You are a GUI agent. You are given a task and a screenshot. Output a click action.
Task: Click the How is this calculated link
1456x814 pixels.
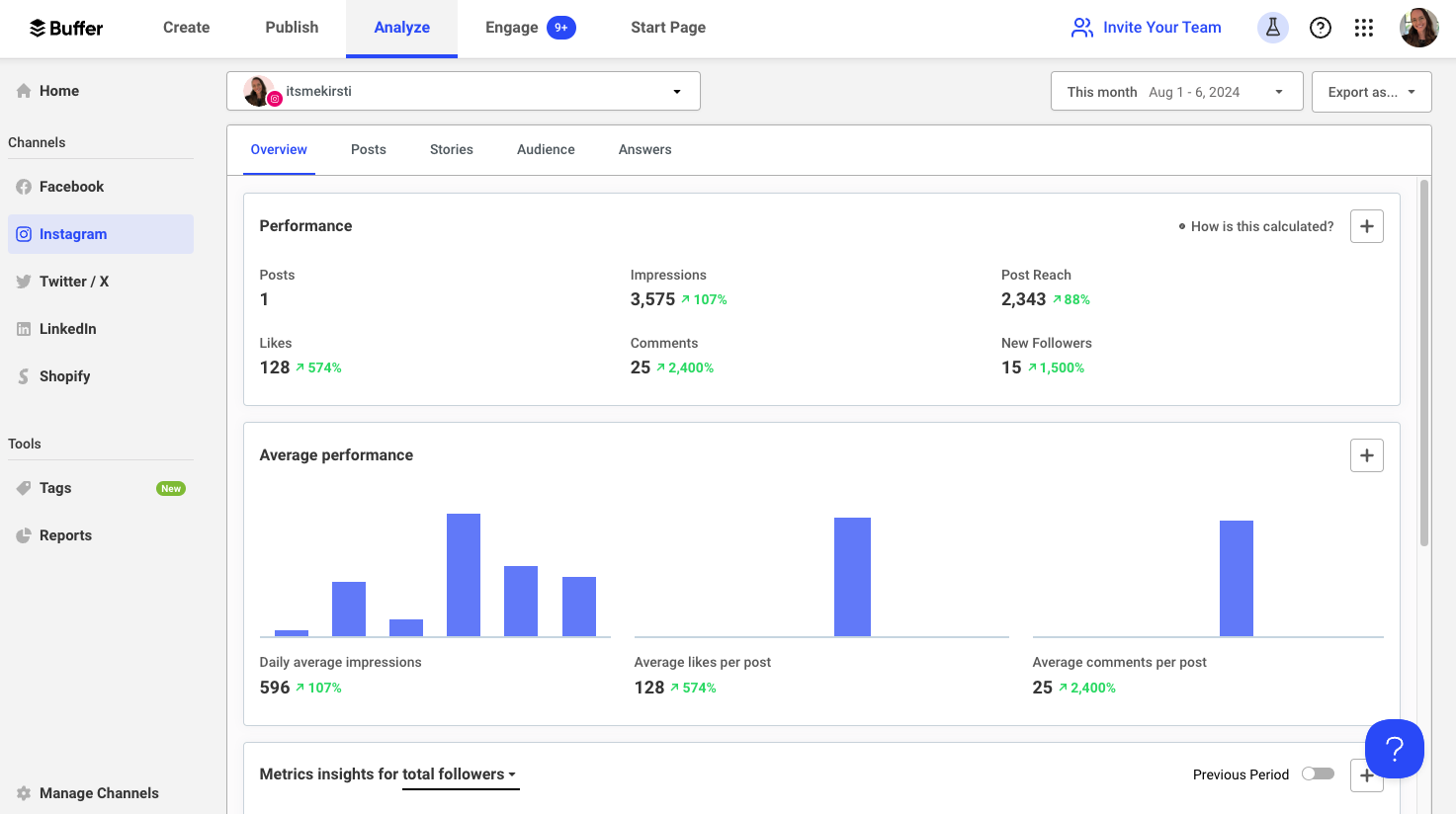point(1261,226)
